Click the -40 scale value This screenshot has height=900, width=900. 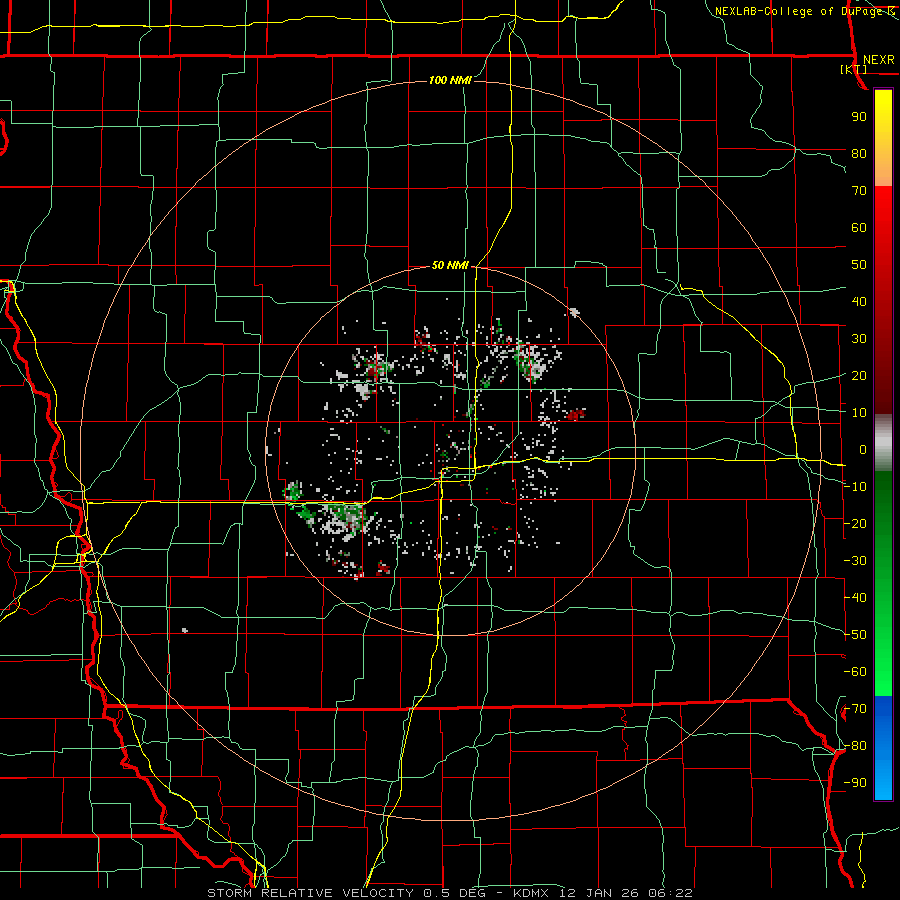855,598
